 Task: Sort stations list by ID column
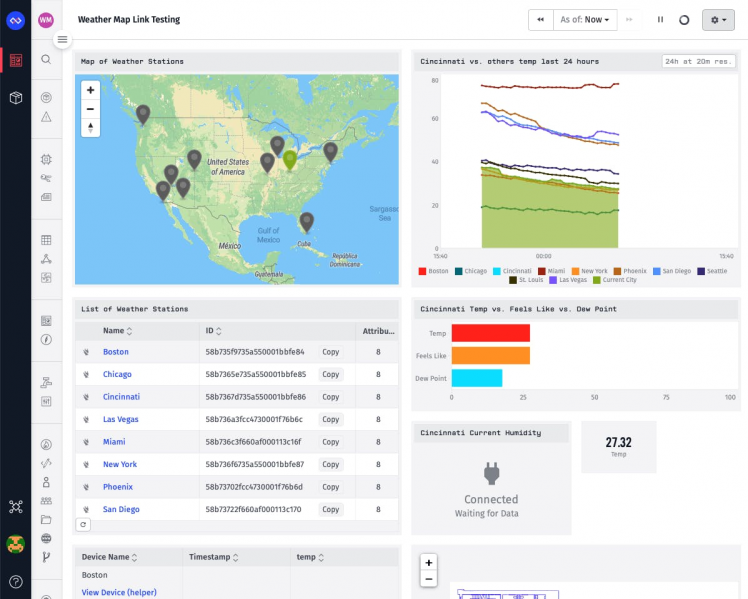pyautogui.click(x=221, y=330)
